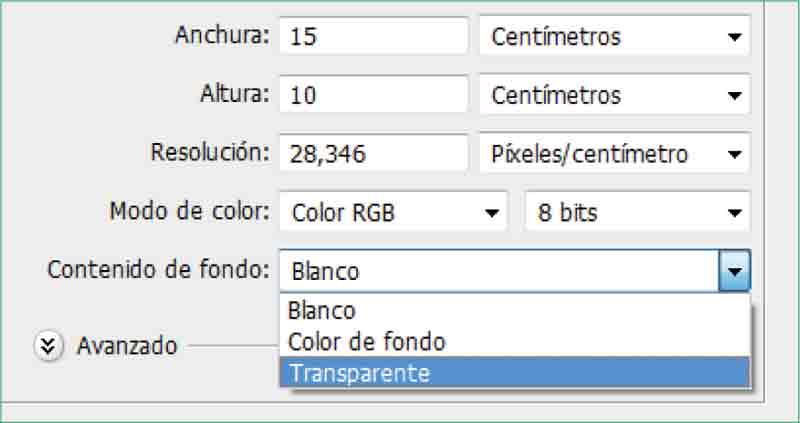This screenshot has height=423, width=800.
Task: Click the arrow of the Color RGB dropdown
Action: pos(491,213)
